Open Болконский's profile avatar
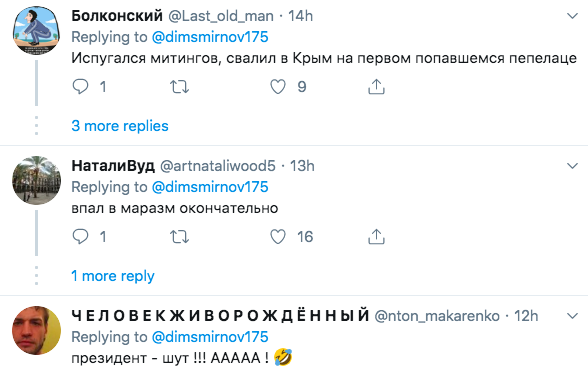This screenshot has width=588, height=375. 36,30
